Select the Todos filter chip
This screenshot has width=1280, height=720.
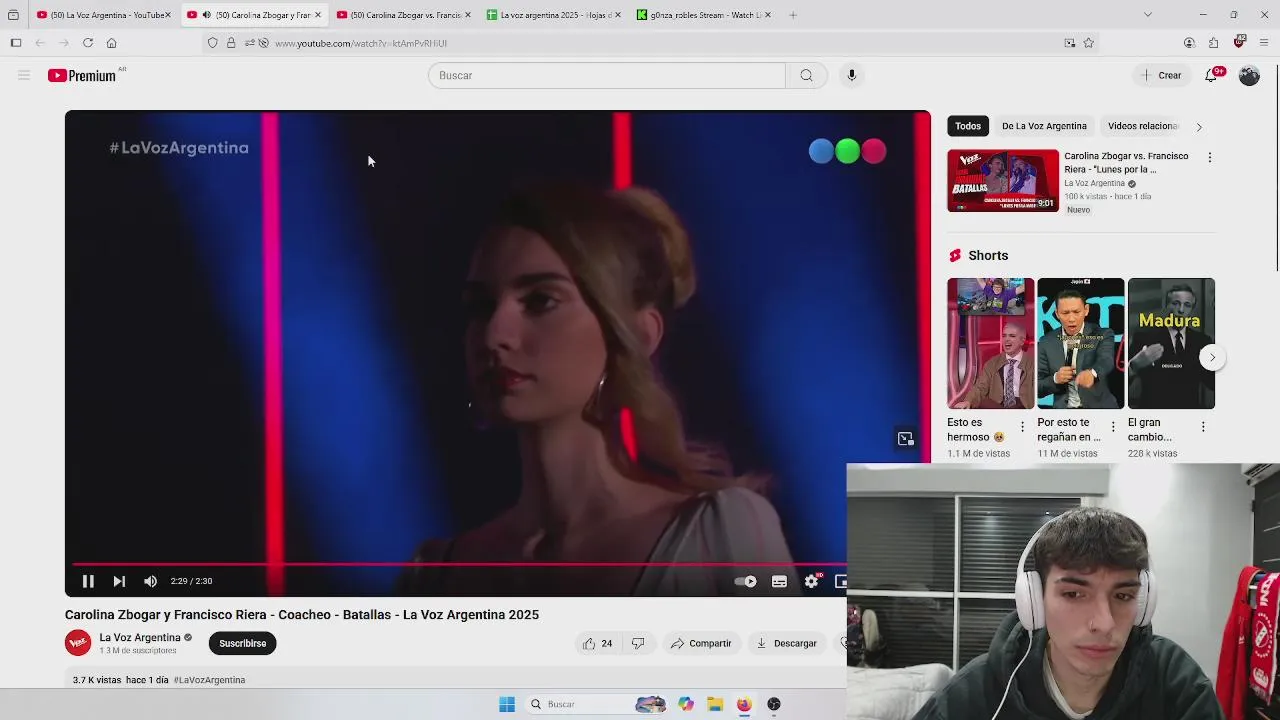(968, 126)
